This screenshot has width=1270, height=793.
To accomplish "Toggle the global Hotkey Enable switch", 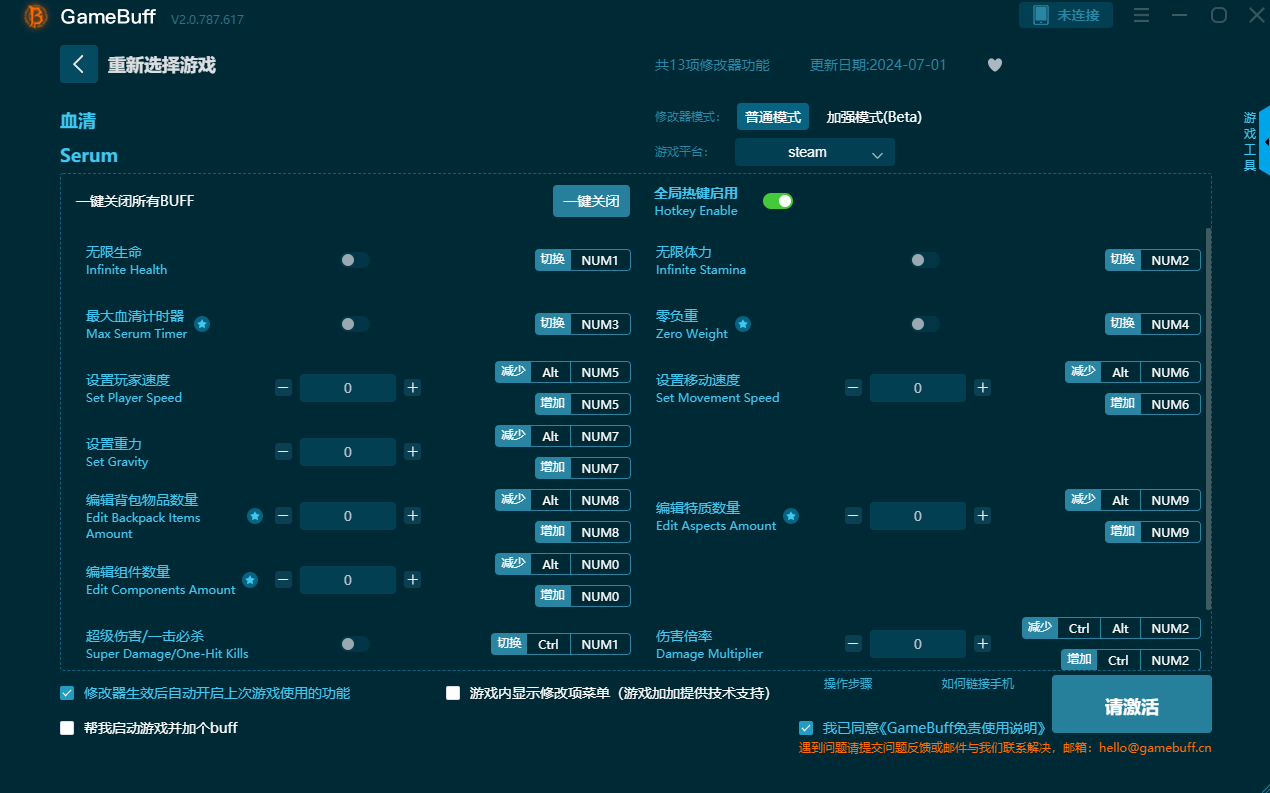I will 778,201.
